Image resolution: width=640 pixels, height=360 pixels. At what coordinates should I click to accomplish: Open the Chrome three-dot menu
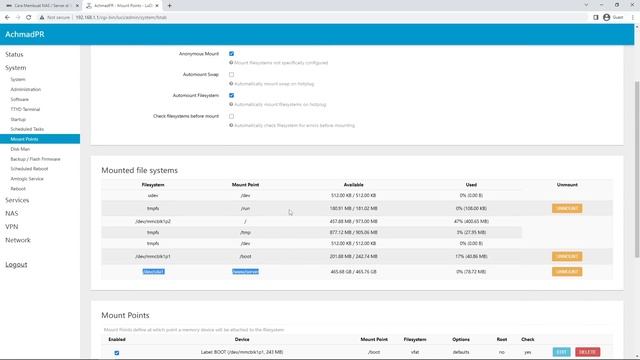633,18
